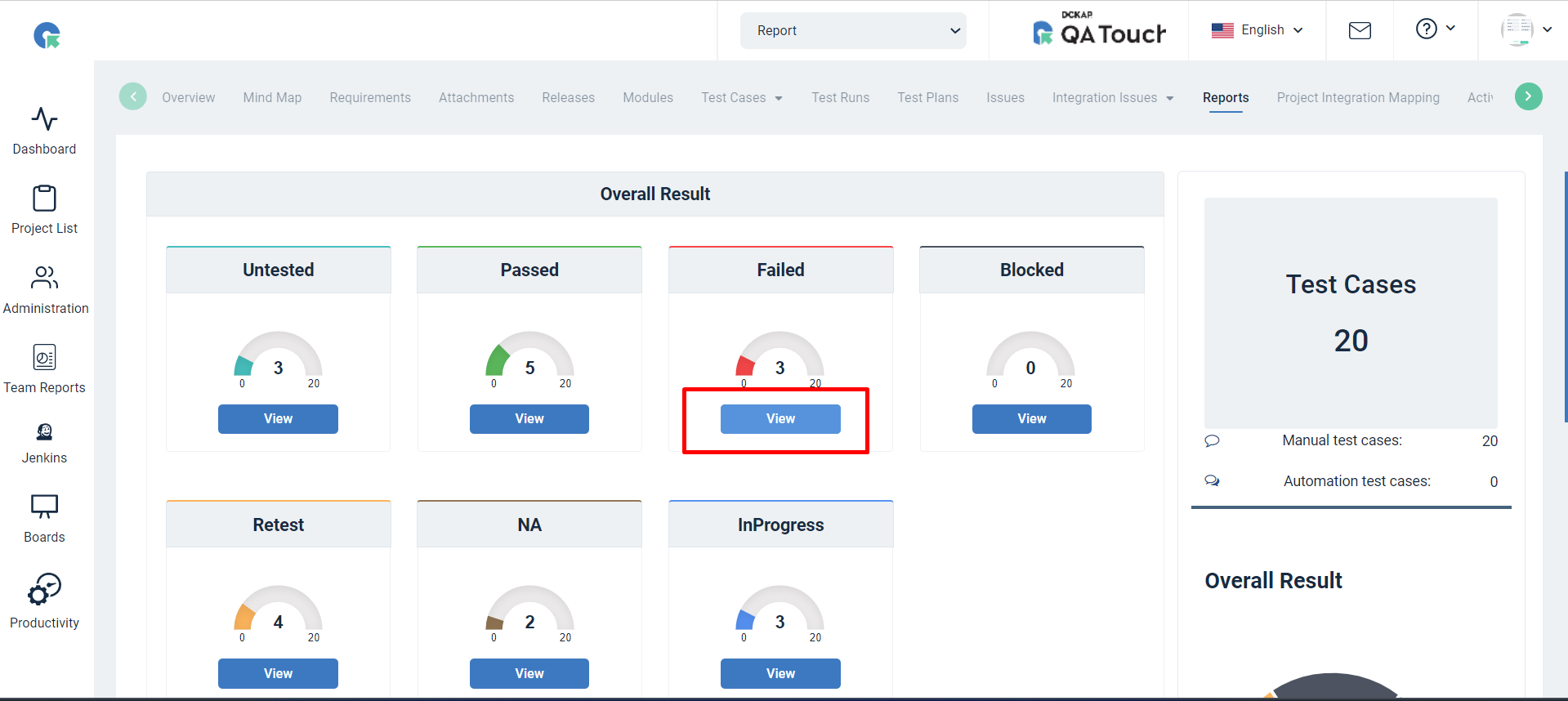
Task: Switch to the Test Plans tab
Action: tap(928, 98)
